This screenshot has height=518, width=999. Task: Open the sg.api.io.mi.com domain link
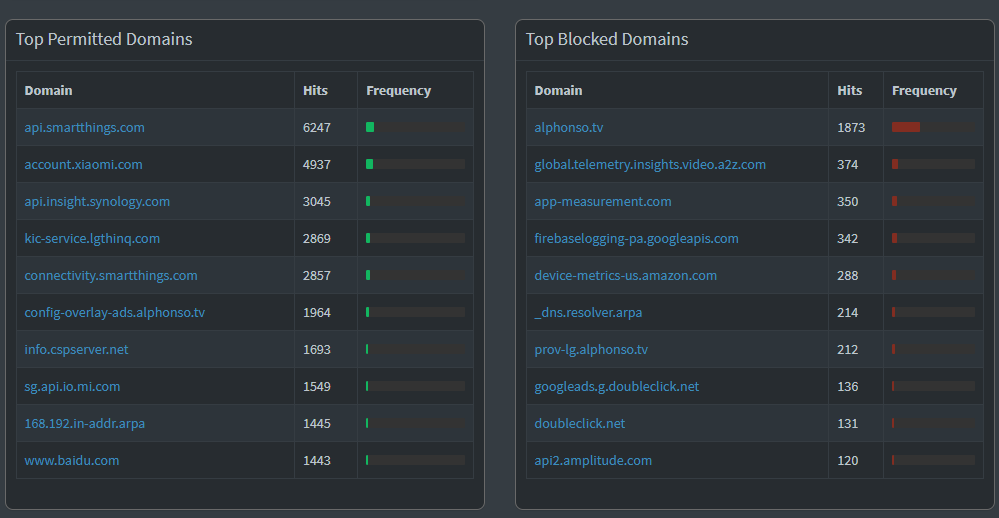pyautogui.click(x=72, y=386)
